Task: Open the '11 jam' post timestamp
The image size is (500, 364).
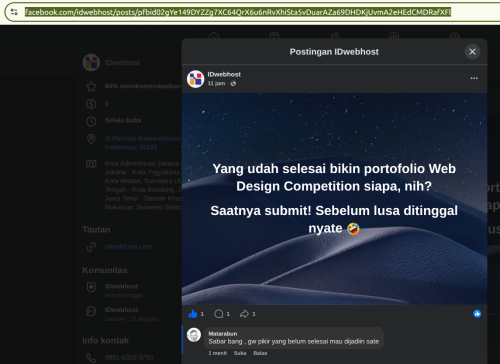Action: click(216, 83)
